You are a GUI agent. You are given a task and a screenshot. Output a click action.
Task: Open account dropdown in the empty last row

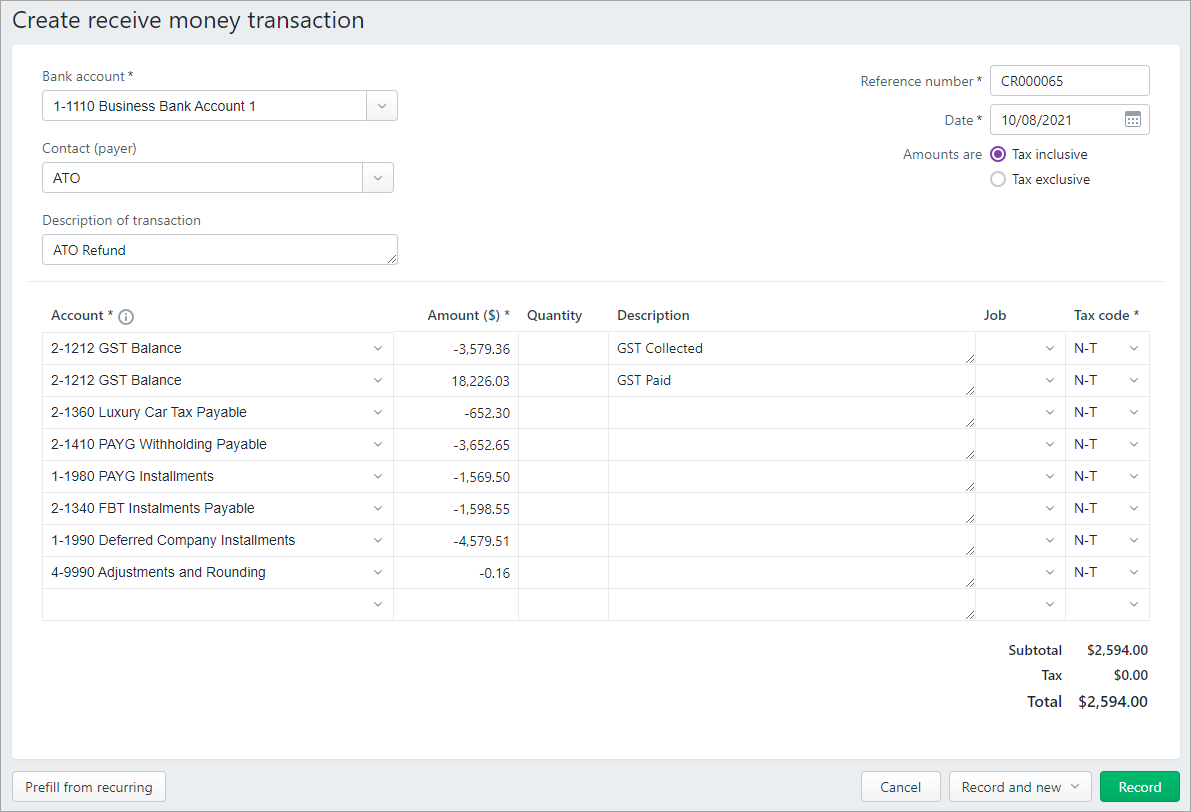click(378, 605)
